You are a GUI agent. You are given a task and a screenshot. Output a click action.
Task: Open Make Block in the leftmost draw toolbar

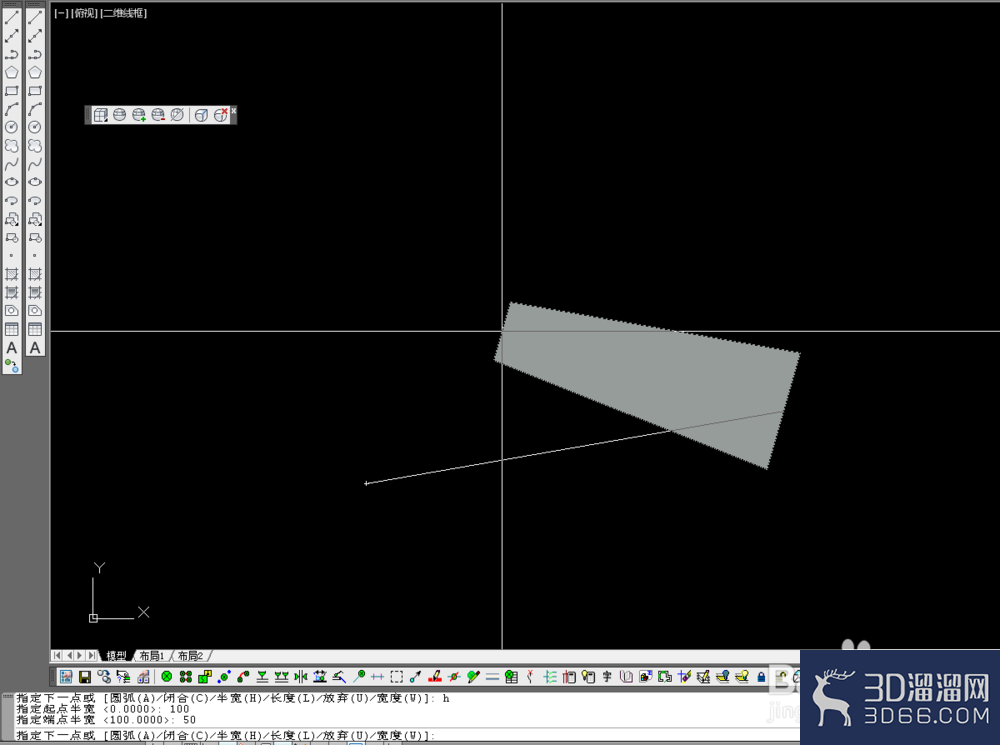tap(11, 237)
